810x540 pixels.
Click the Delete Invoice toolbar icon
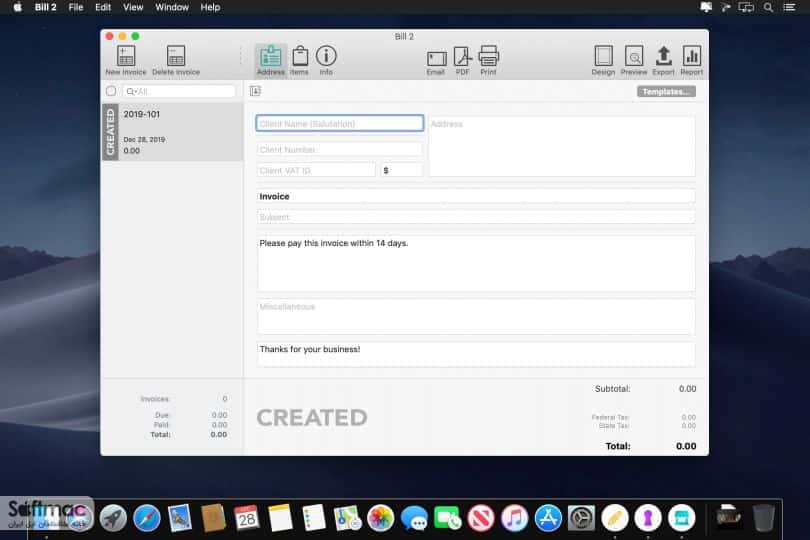click(176, 60)
